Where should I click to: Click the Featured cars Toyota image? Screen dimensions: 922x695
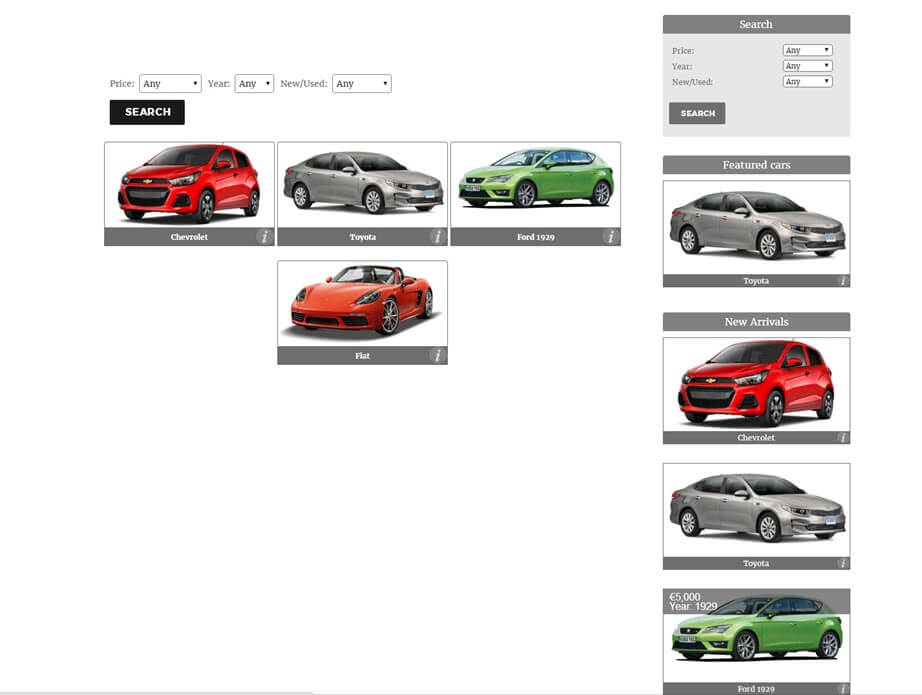756,227
